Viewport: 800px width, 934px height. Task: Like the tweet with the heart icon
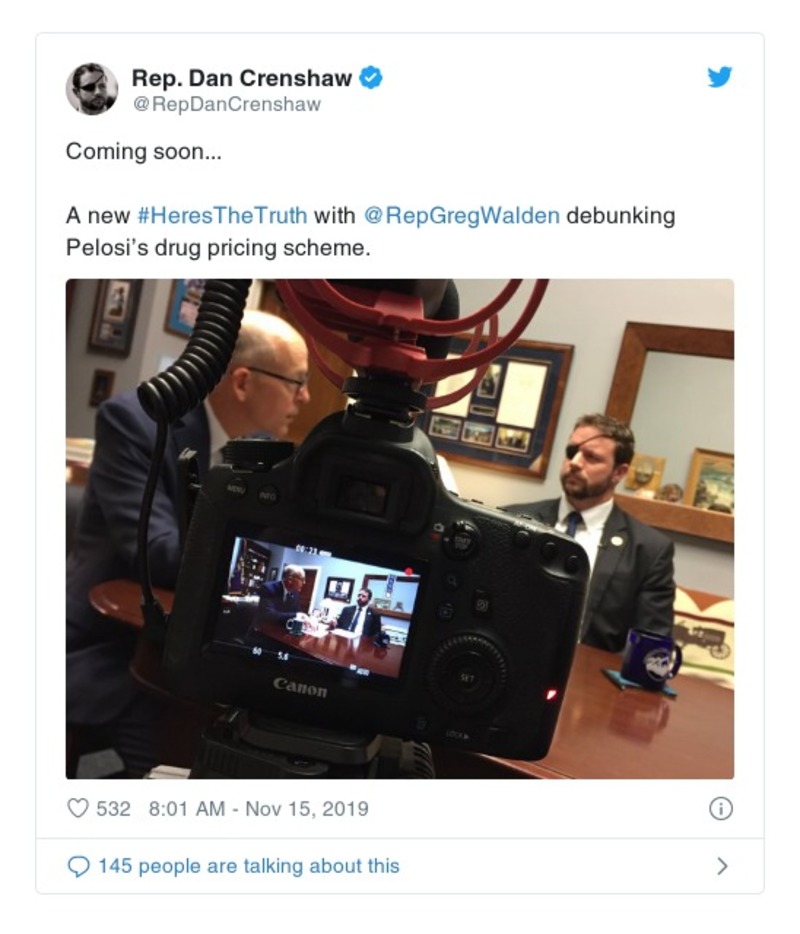coord(77,808)
